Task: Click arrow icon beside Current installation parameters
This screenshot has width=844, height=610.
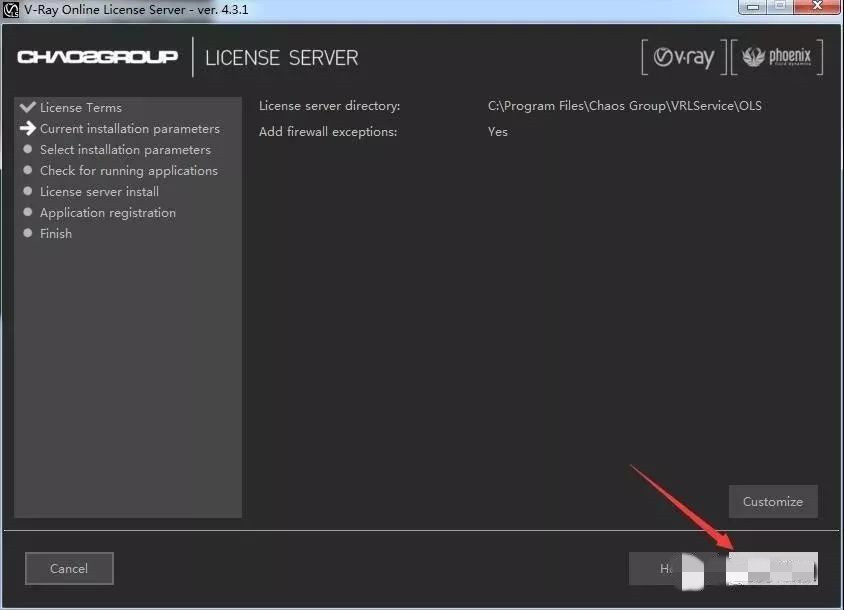Action: [28, 128]
